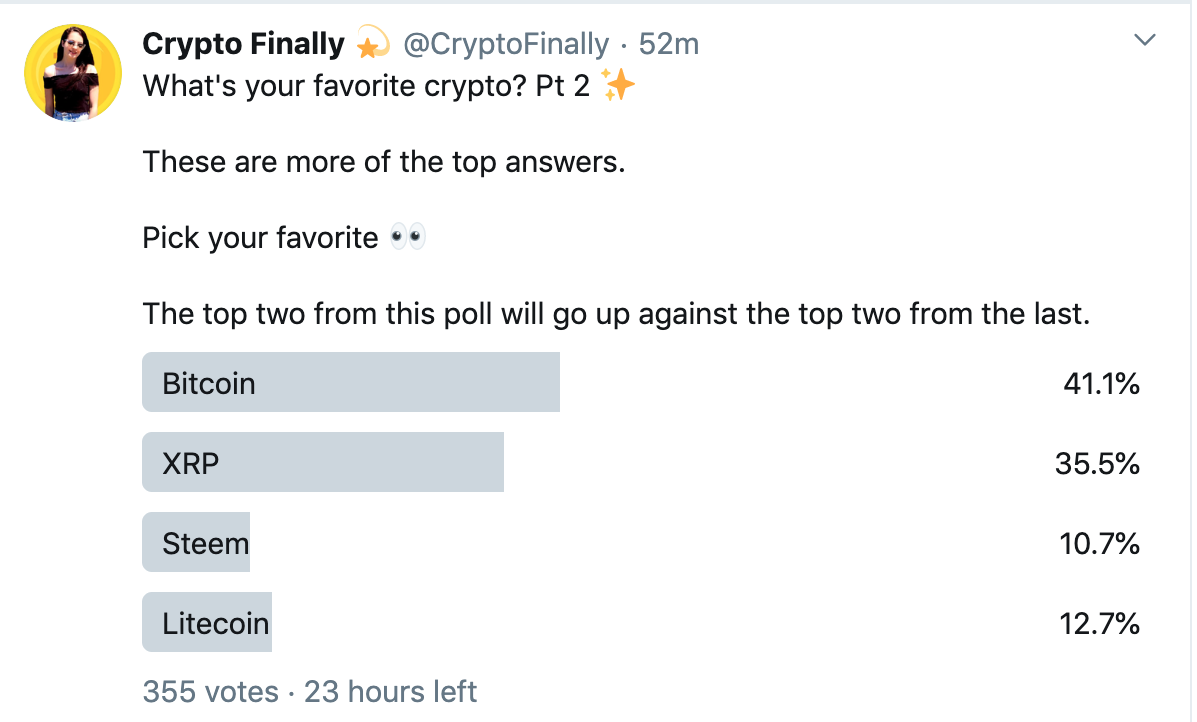Click the dizzy star emoji beside the name

click(372, 44)
